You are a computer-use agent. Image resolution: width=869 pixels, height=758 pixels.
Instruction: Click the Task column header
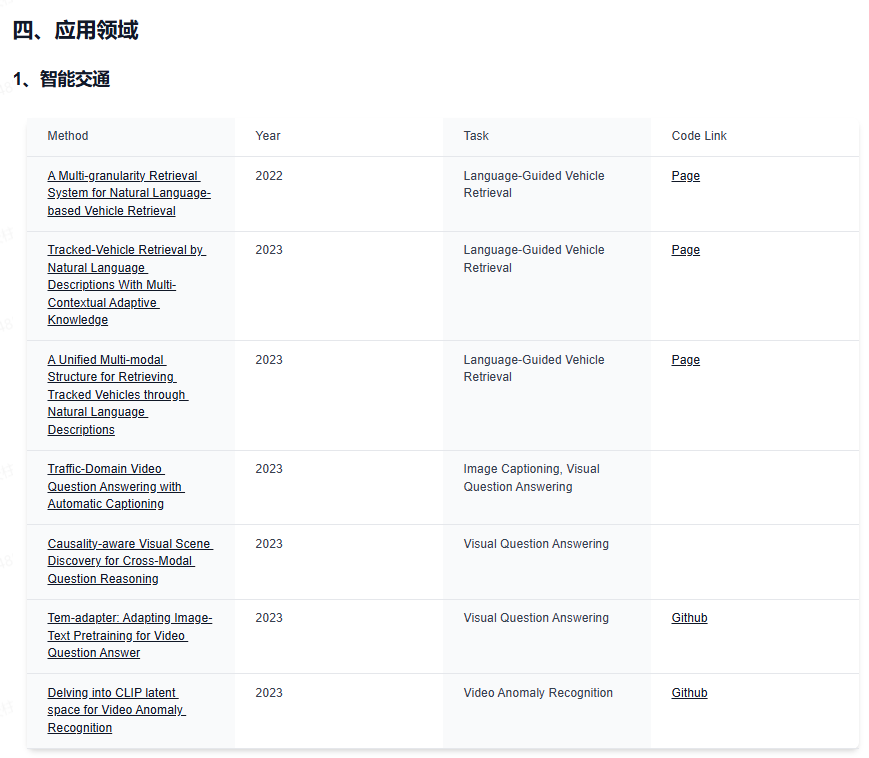[x=476, y=136]
